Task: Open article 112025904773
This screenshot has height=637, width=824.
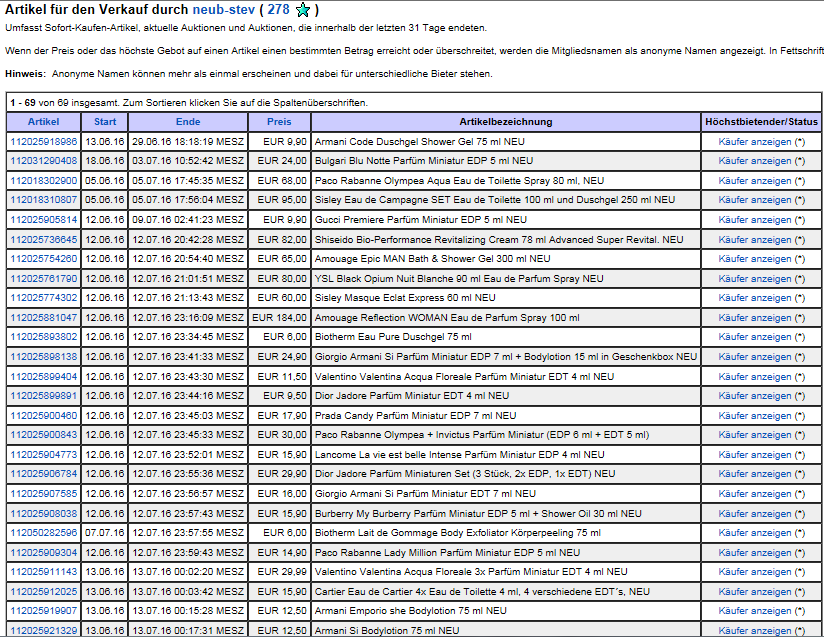Action: [x=44, y=454]
